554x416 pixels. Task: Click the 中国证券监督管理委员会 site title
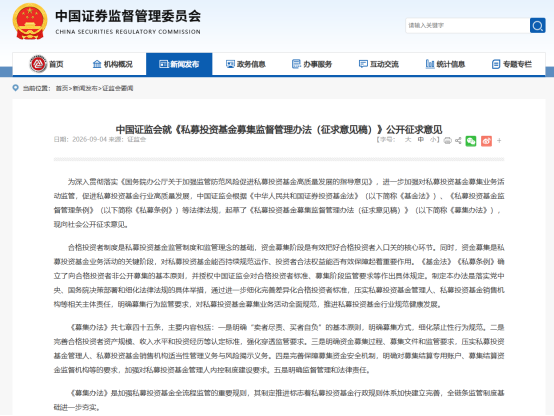128,16
